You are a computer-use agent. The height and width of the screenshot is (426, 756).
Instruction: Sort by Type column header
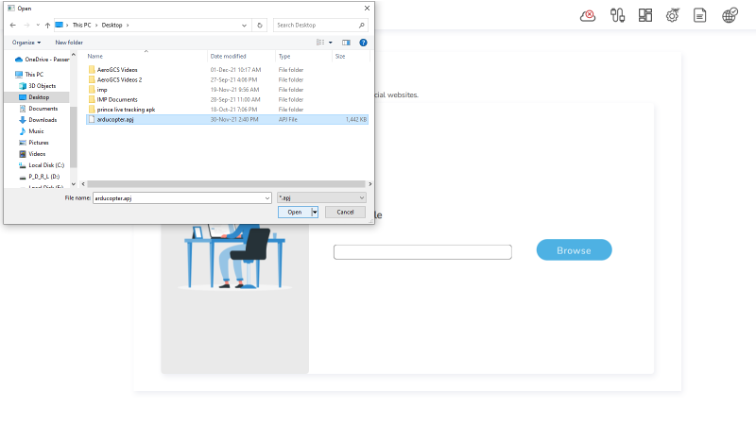(284, 56)
